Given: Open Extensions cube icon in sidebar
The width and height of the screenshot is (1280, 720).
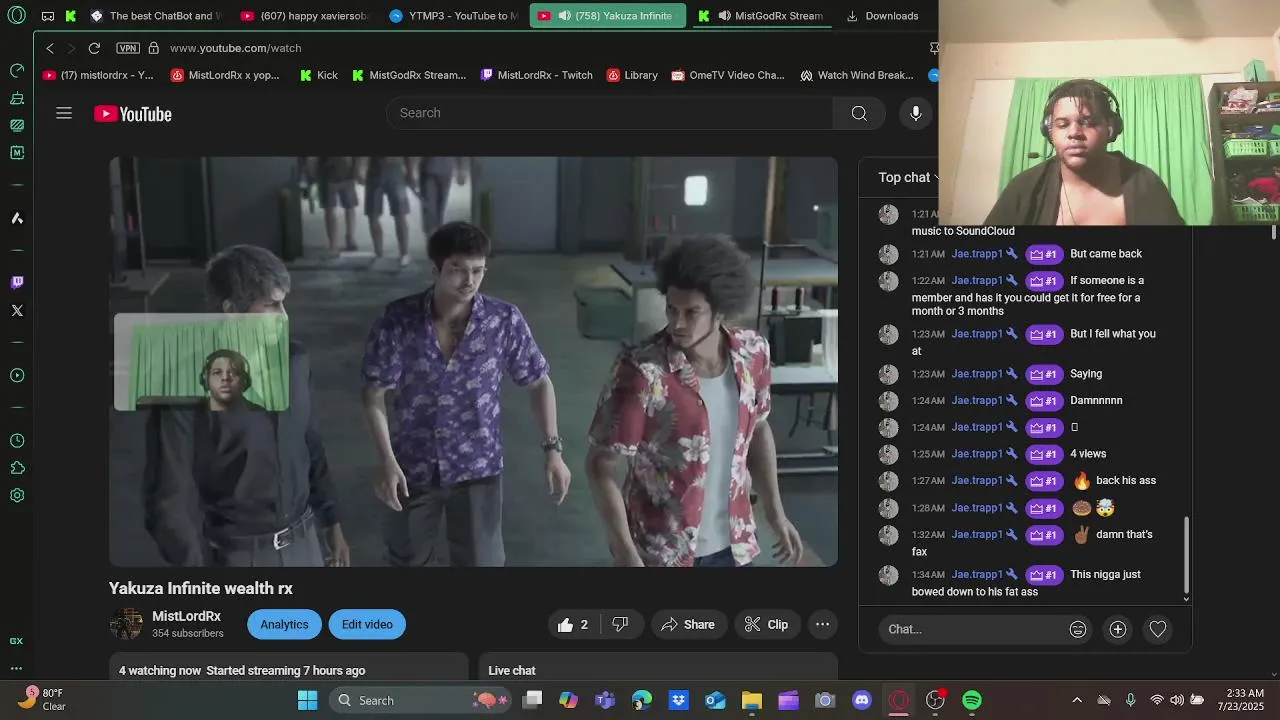Looking at the screenshot, I should point(17,468).
